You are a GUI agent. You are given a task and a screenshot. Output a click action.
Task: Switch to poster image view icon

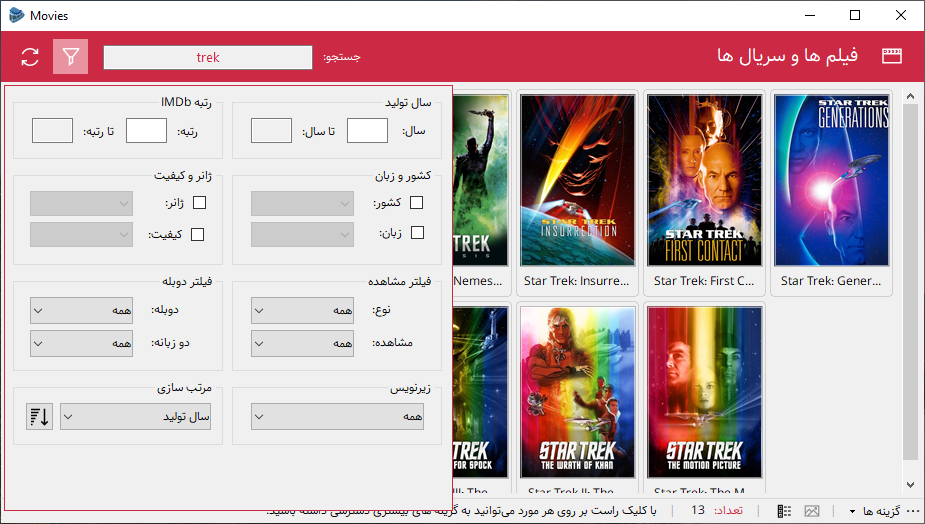click(812, 511)
